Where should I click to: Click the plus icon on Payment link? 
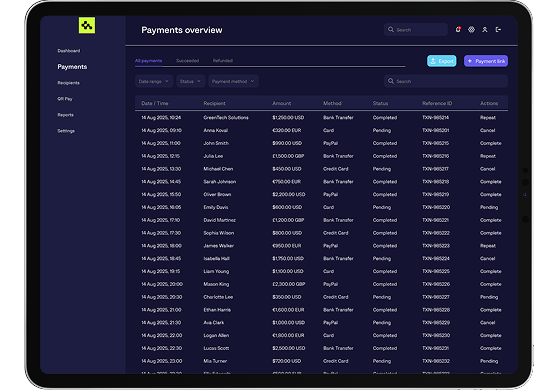tap(470, 61)
